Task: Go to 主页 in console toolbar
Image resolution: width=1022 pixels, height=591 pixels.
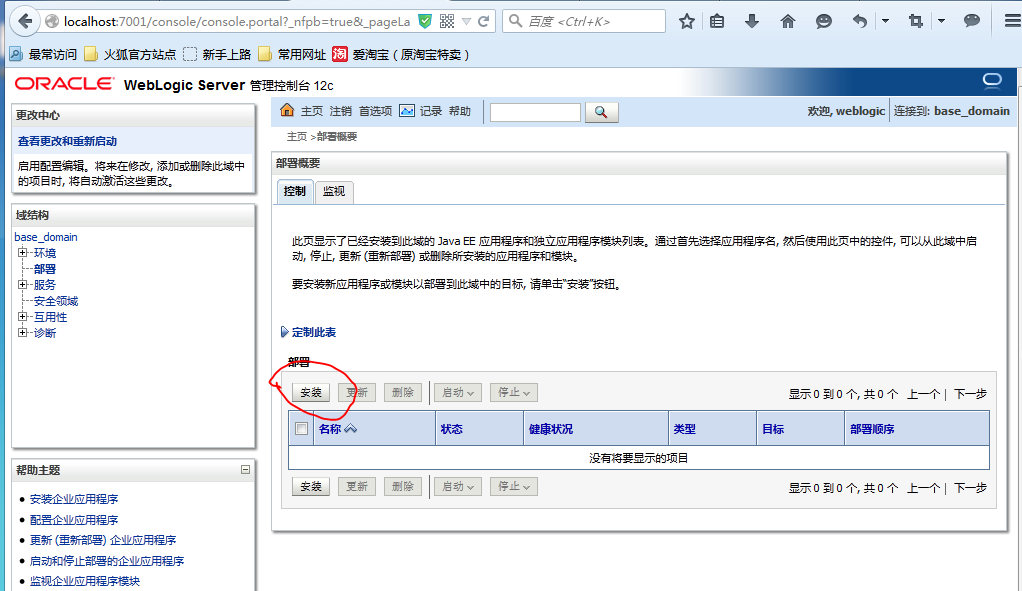Action: pyautogui.click(x=312, y=111)
